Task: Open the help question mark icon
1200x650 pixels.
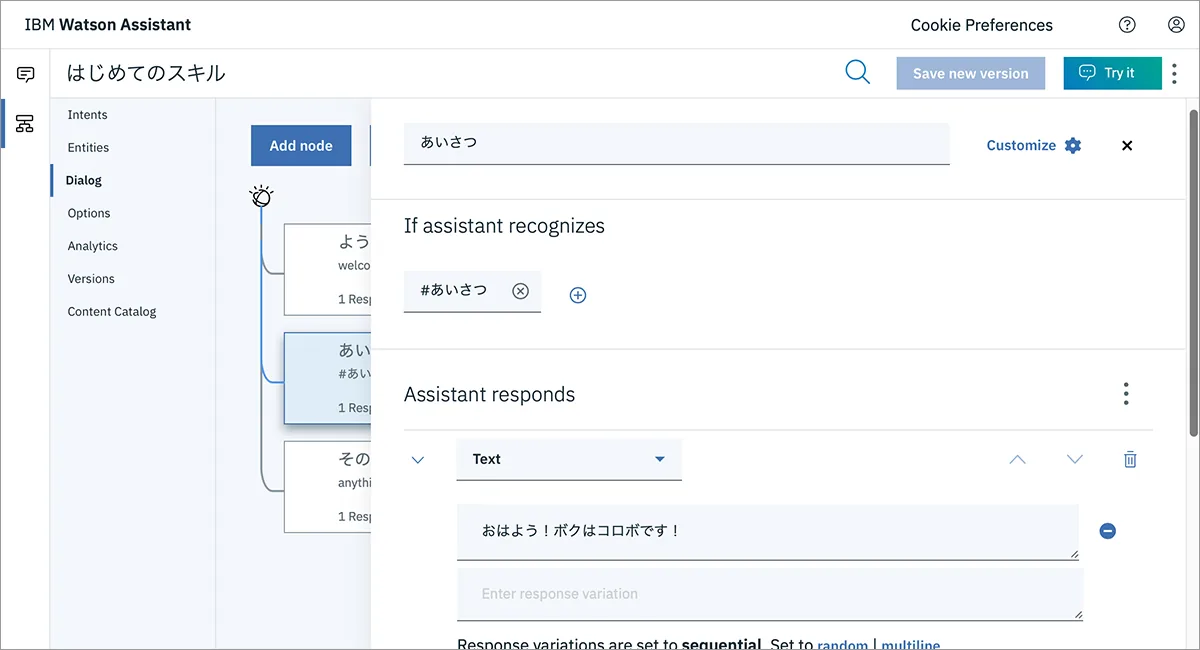Action: pos(1127,25)
